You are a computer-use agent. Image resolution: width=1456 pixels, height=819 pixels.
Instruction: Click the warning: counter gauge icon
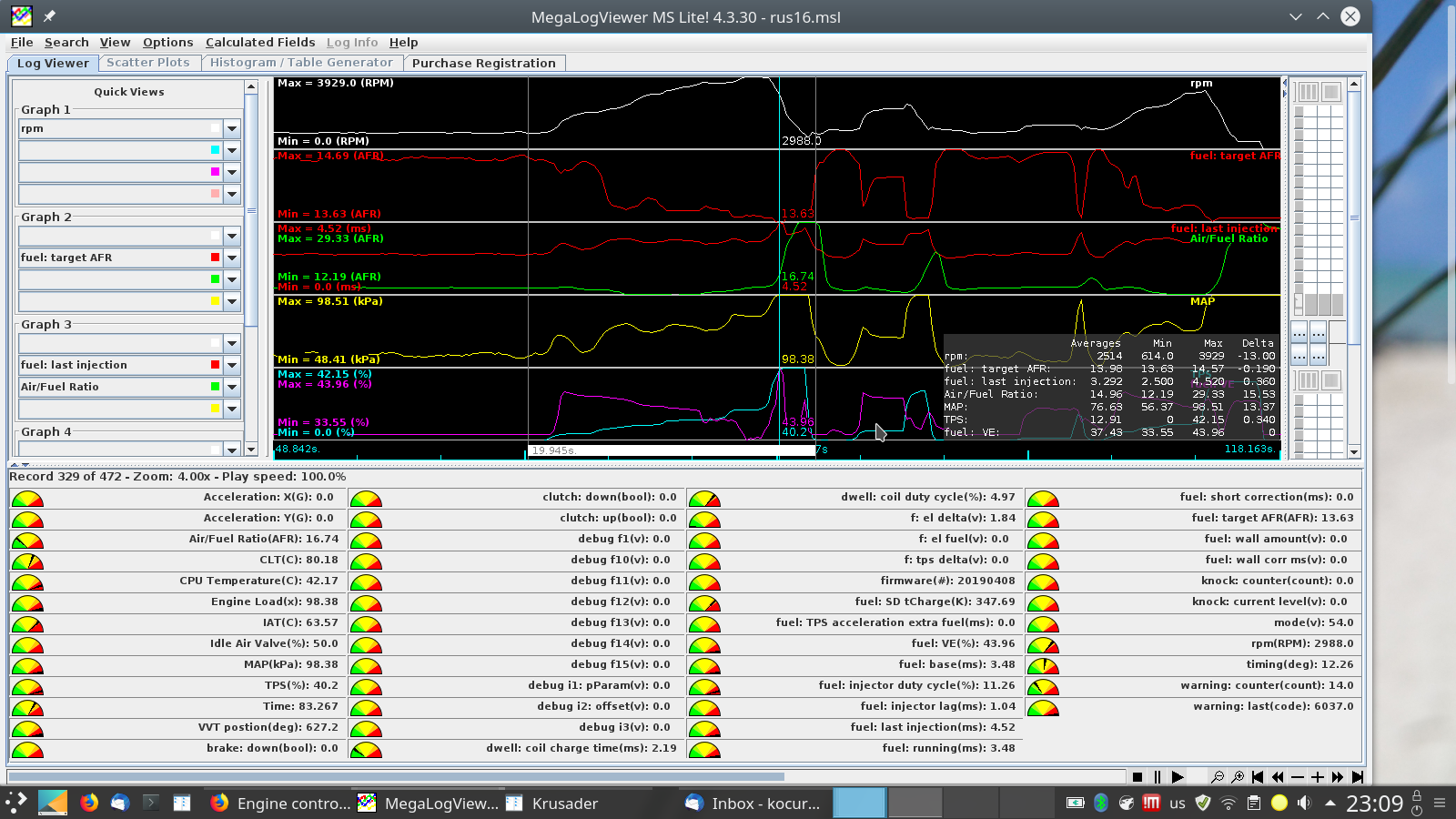1043,686
